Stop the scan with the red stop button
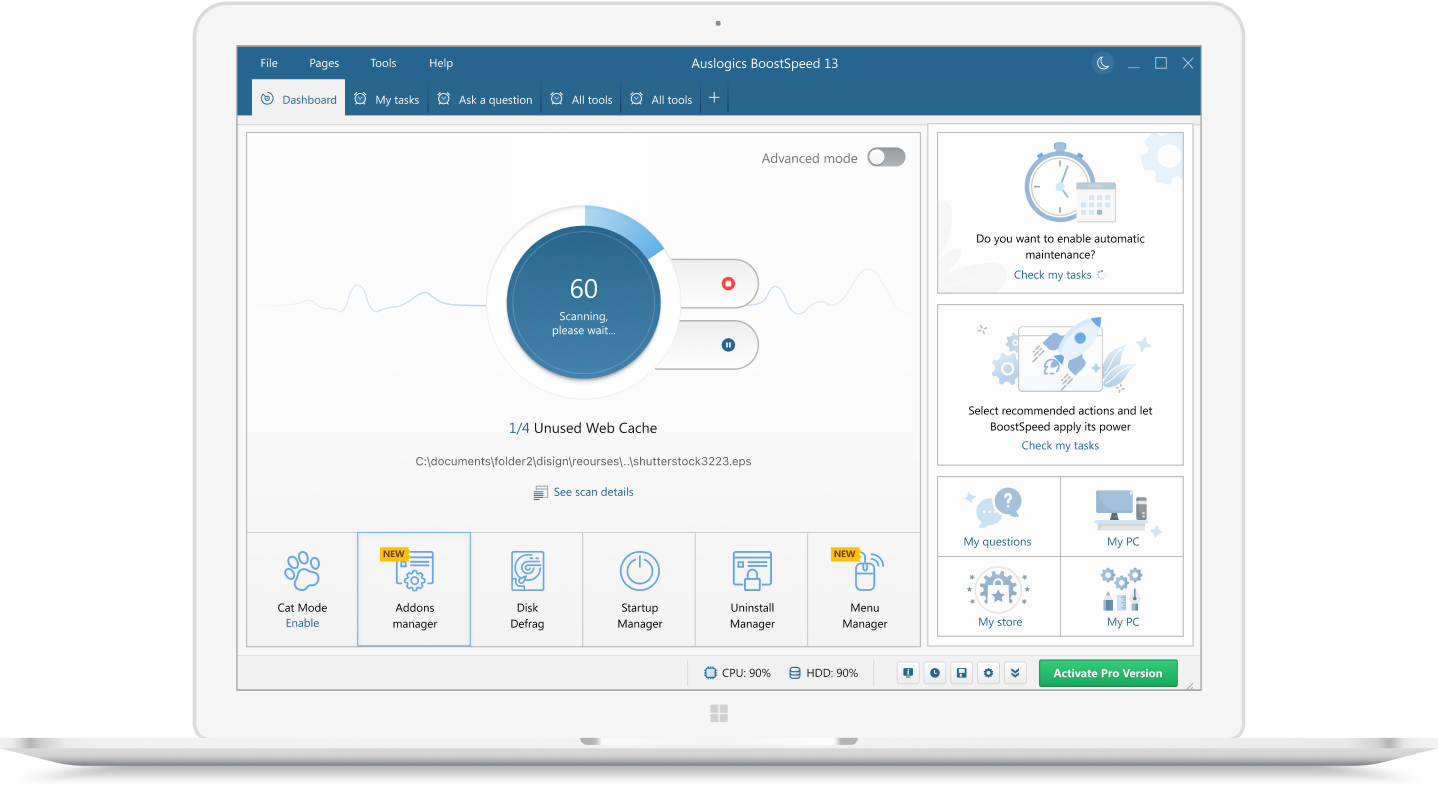Image resolution: width=1438 pixels, height=788 pixels. [728, 284]
